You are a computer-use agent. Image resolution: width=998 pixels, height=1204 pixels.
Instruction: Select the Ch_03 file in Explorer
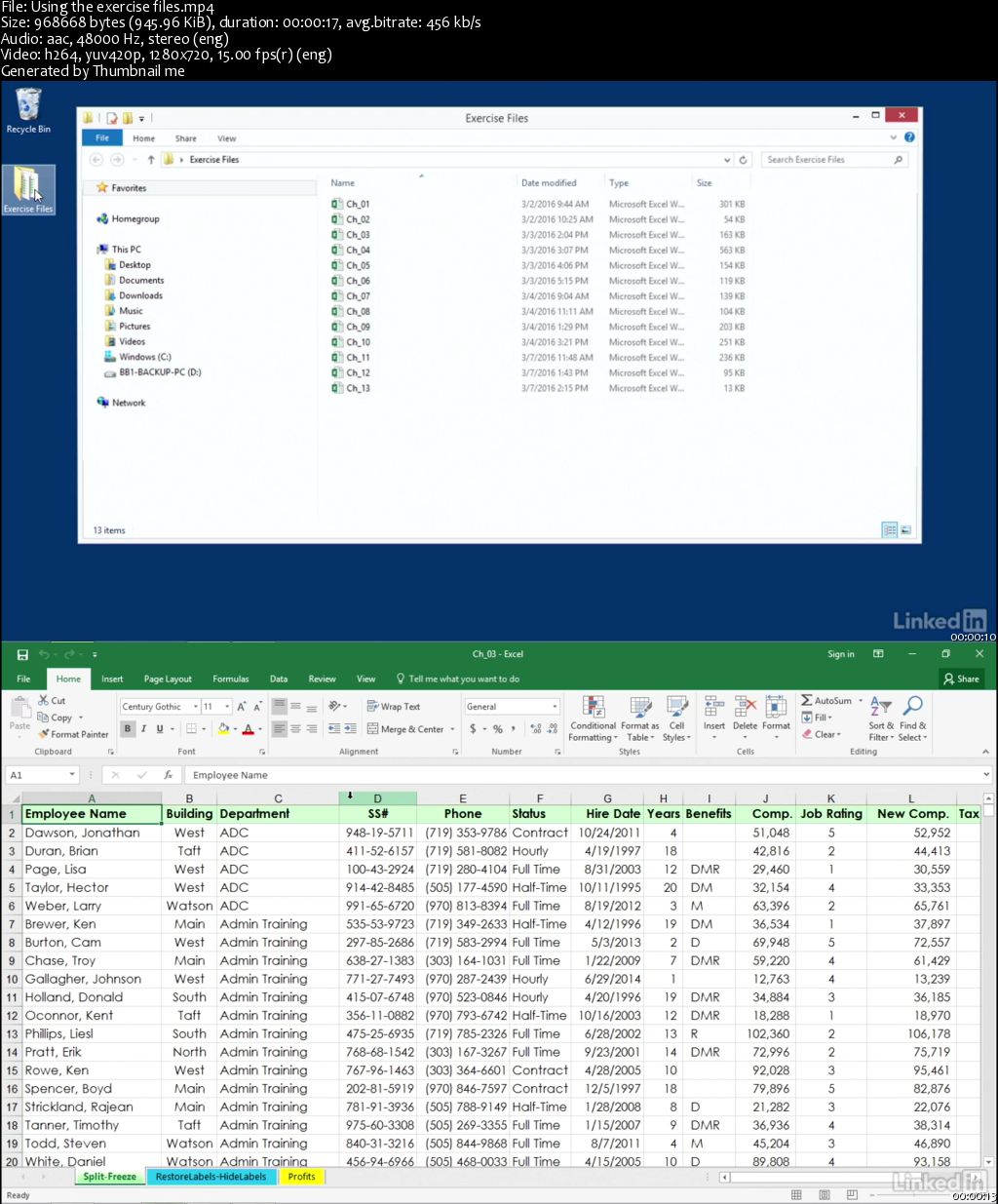click(x=351, y=235)
